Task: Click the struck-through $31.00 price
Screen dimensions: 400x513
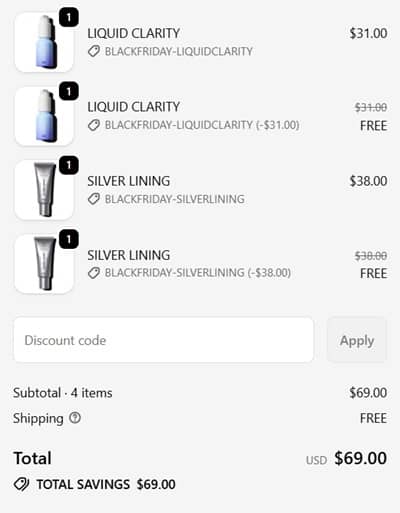Action: (x=371, y=107)
